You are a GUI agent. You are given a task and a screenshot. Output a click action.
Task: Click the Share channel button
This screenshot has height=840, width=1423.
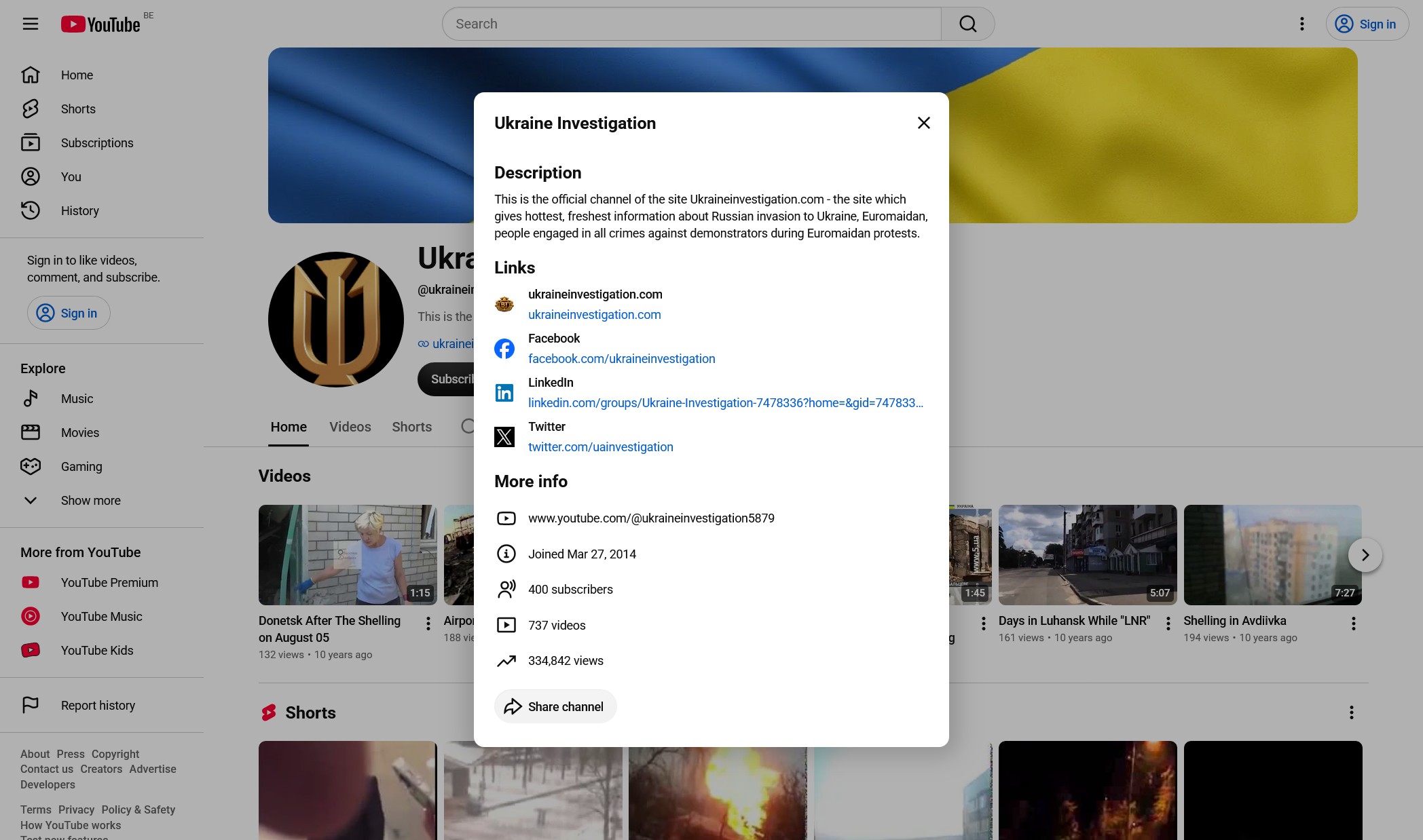[555, 706]
